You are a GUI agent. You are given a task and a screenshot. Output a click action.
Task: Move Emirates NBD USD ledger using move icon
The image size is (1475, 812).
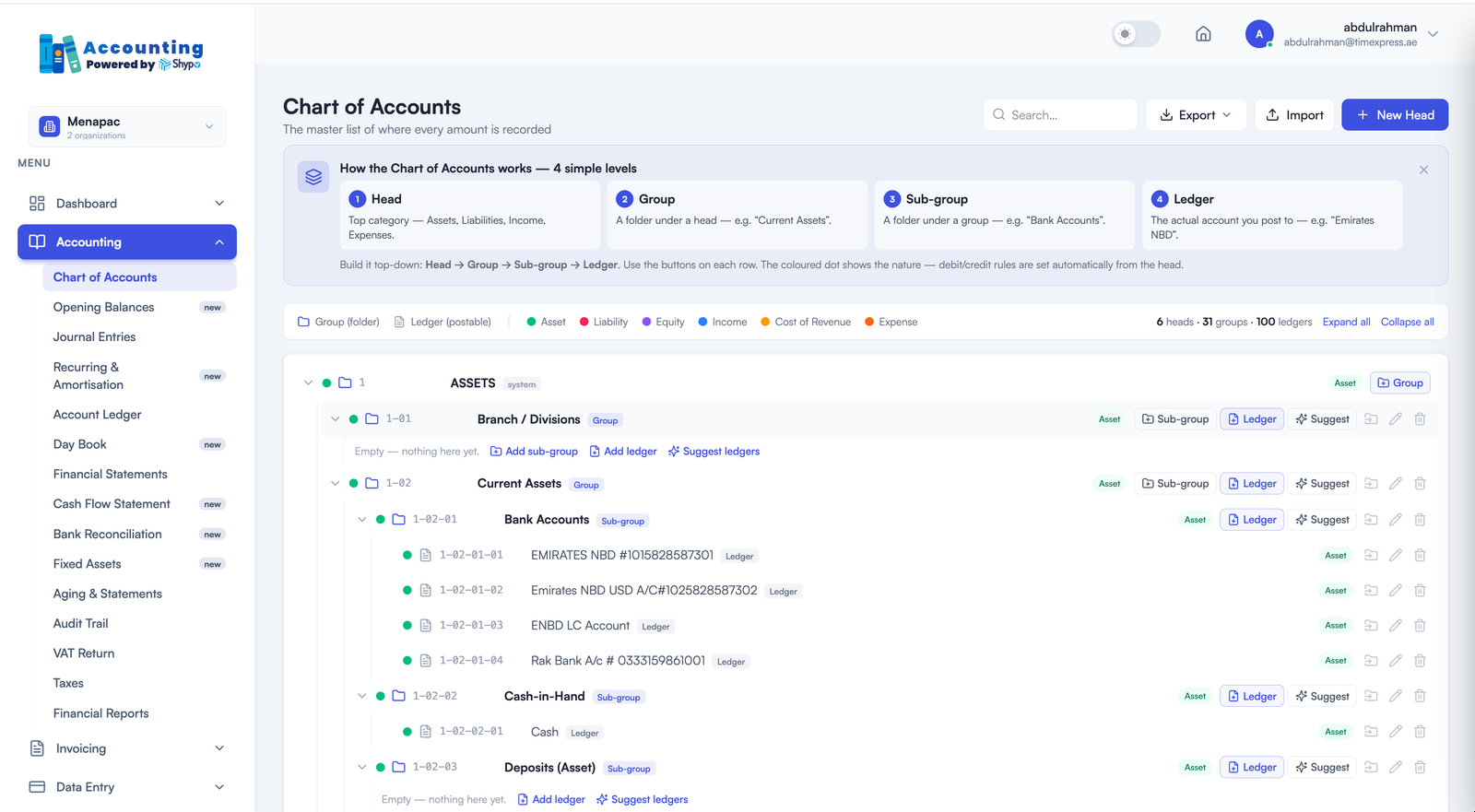point(1371,590)
